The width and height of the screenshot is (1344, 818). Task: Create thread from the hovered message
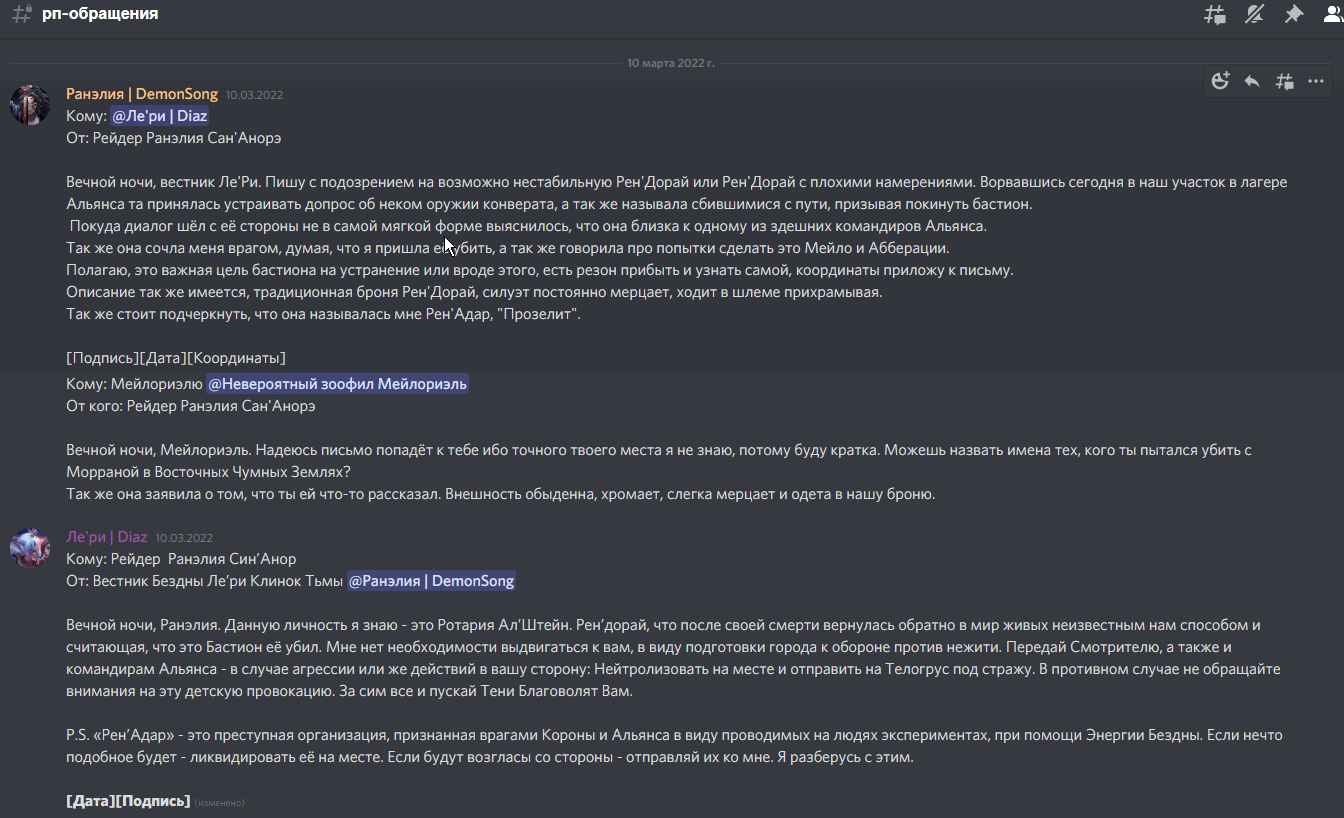[1285, 82]
